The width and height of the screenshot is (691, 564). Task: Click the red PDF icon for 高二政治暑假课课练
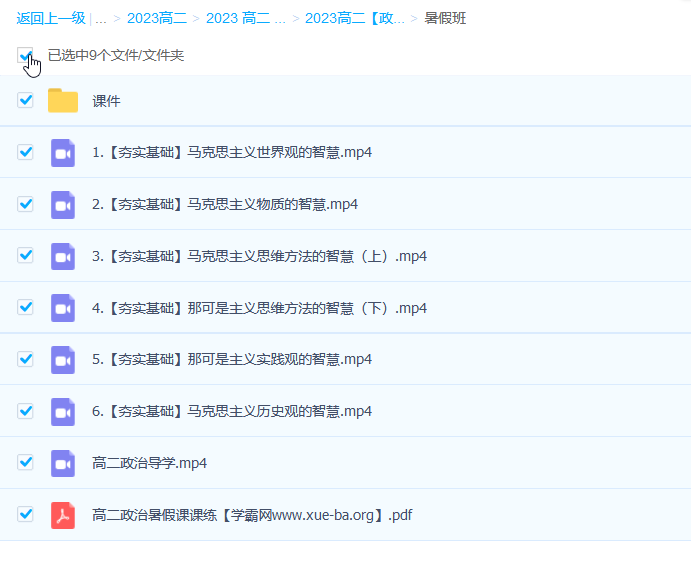tap(63, 515)
